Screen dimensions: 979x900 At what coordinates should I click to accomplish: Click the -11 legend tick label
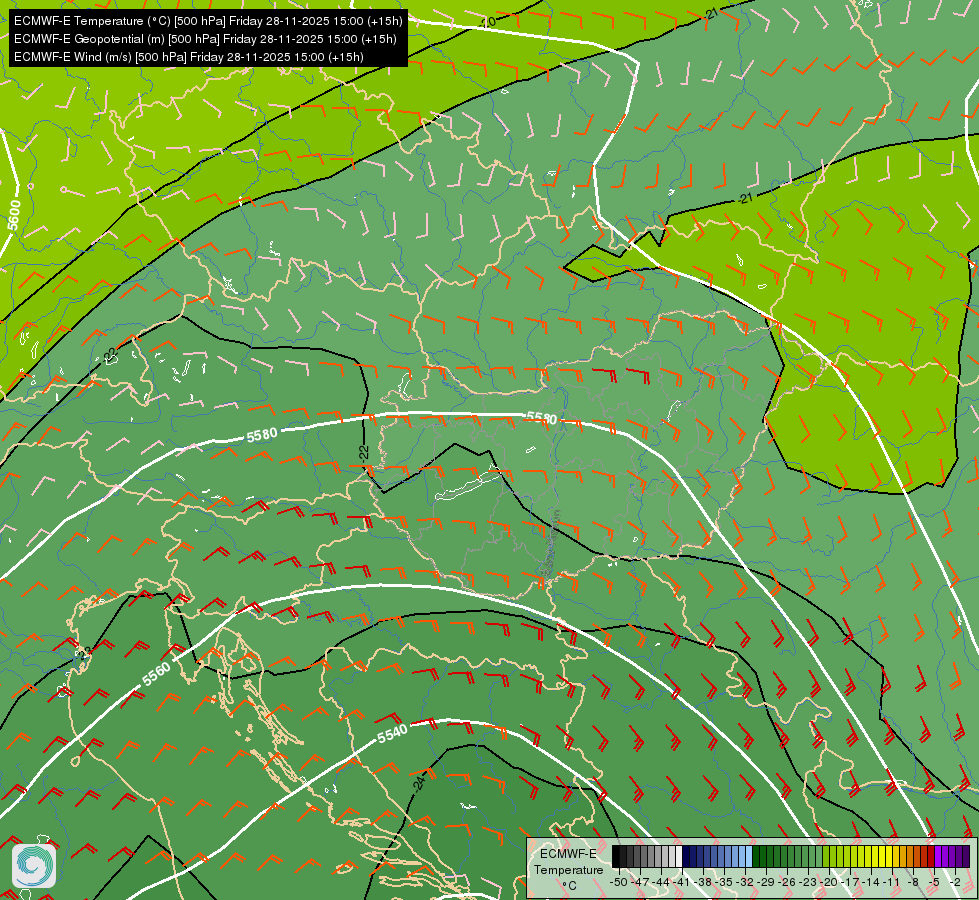click(892, 882)
